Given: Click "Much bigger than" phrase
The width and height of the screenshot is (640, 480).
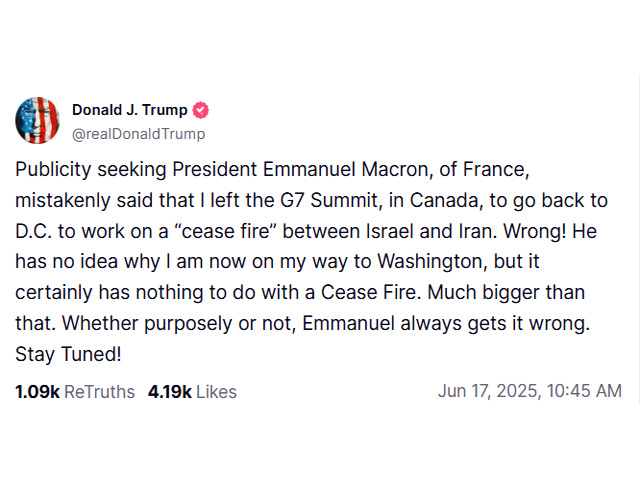Looking at the screenshot, I should [506, 293].
